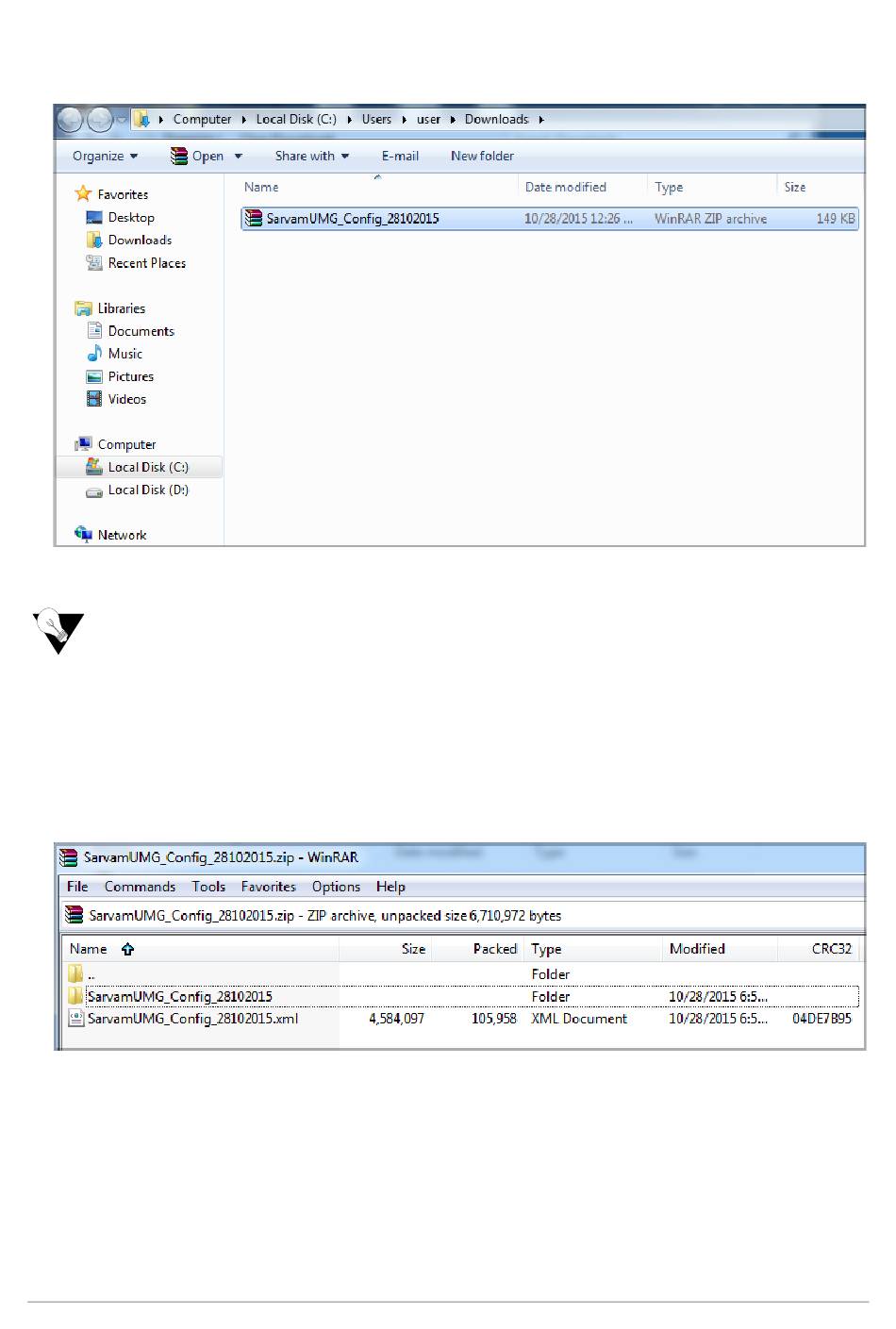Image resolution: width=896 pixels, height=1329 pixels.
Task: Click the XML document icon in WinRAR
Action: pyautogui.click(x=75, y=1019)
